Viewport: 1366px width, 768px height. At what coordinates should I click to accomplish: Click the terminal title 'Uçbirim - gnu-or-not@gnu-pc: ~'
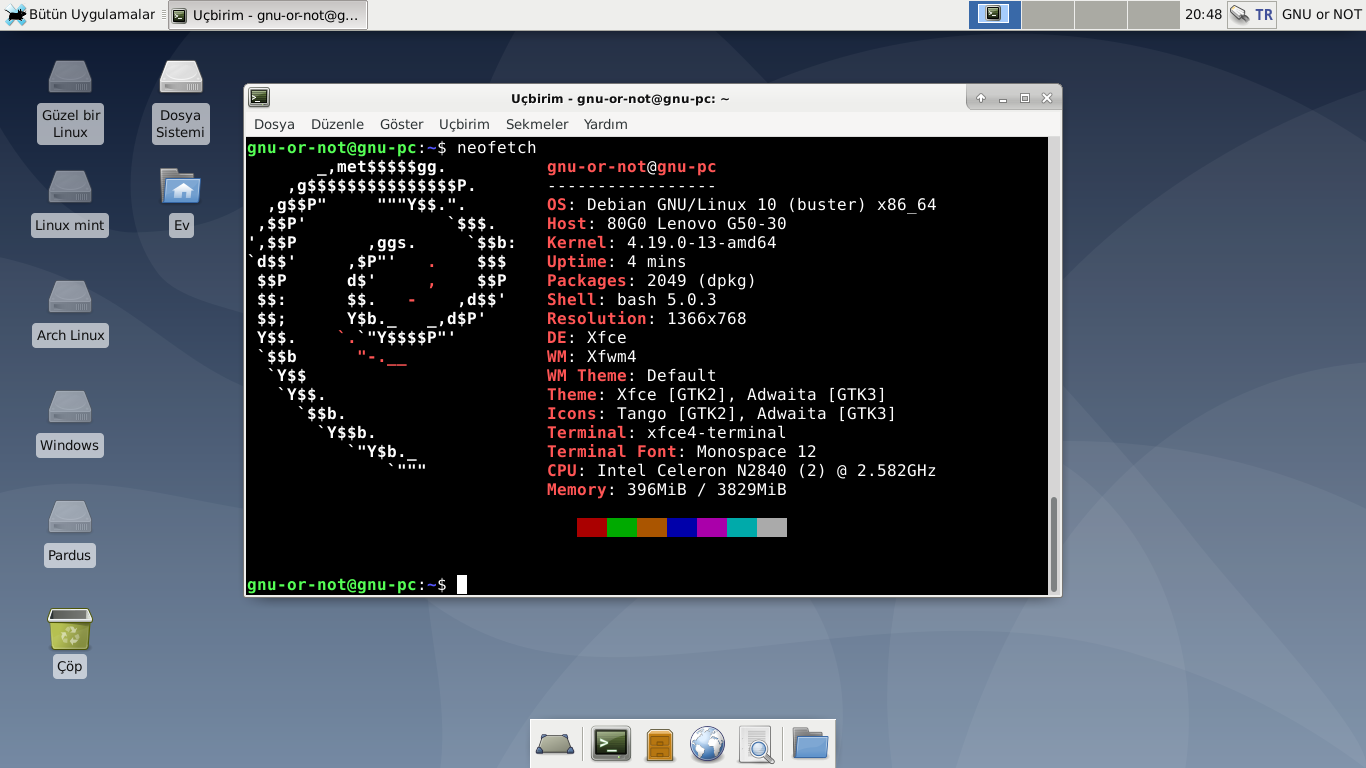tap(620, 98)
